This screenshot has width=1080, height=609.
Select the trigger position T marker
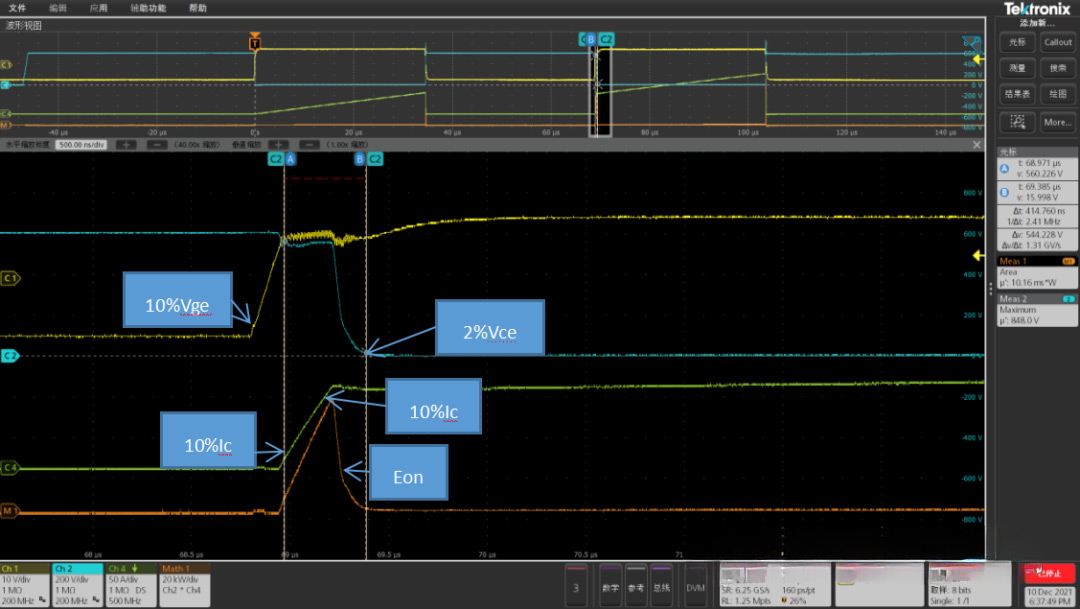[x=254, y=44]
